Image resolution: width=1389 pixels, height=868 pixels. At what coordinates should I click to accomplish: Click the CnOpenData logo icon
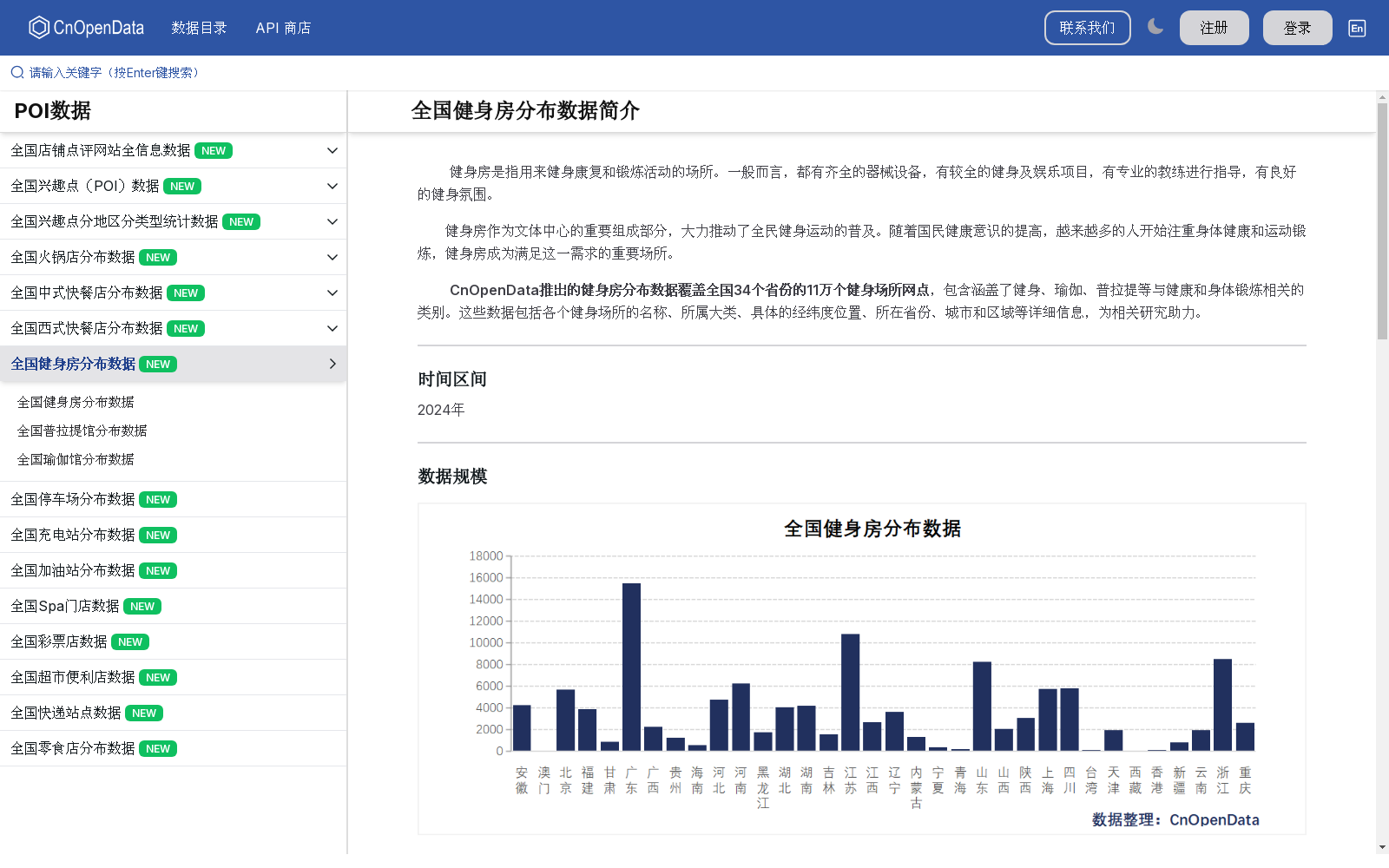click(39, 28)
